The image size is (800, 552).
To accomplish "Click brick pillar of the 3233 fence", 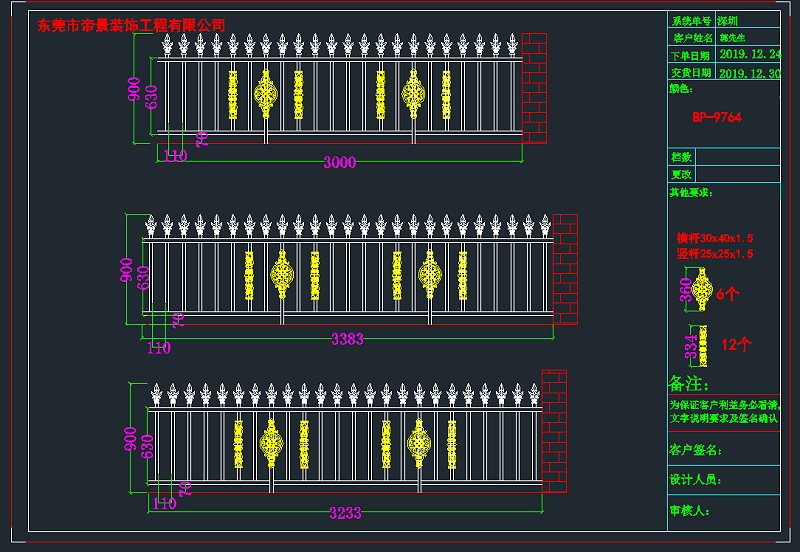I will point(554,430).
